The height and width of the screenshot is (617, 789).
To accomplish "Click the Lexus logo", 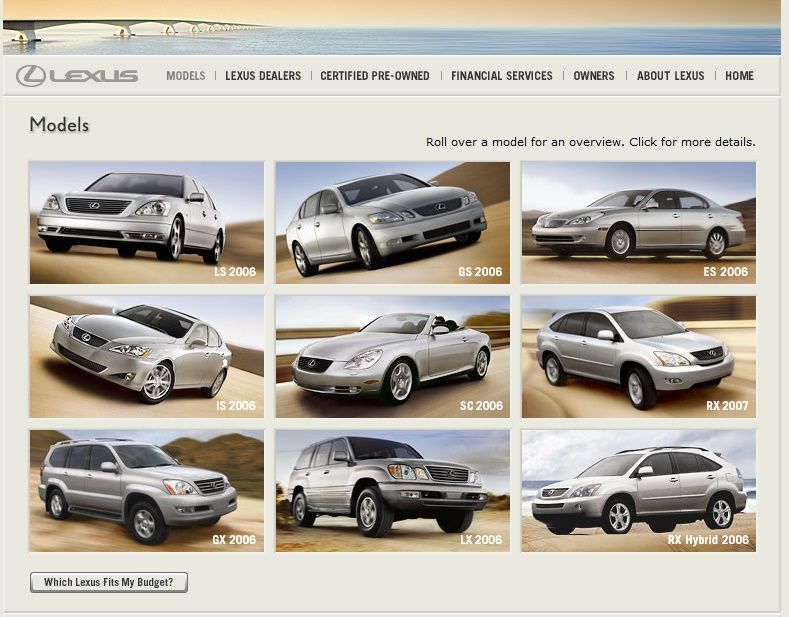I will tap(77, 75).
